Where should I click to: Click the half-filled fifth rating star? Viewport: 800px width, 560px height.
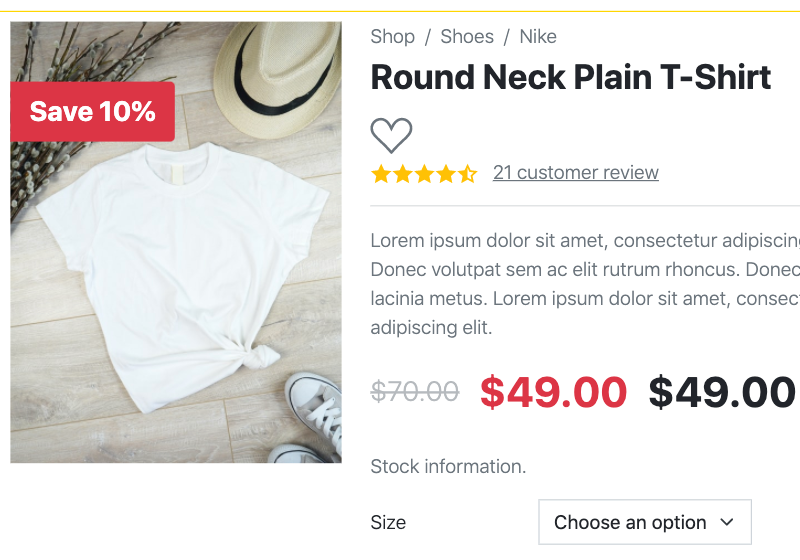coord(467,174)
